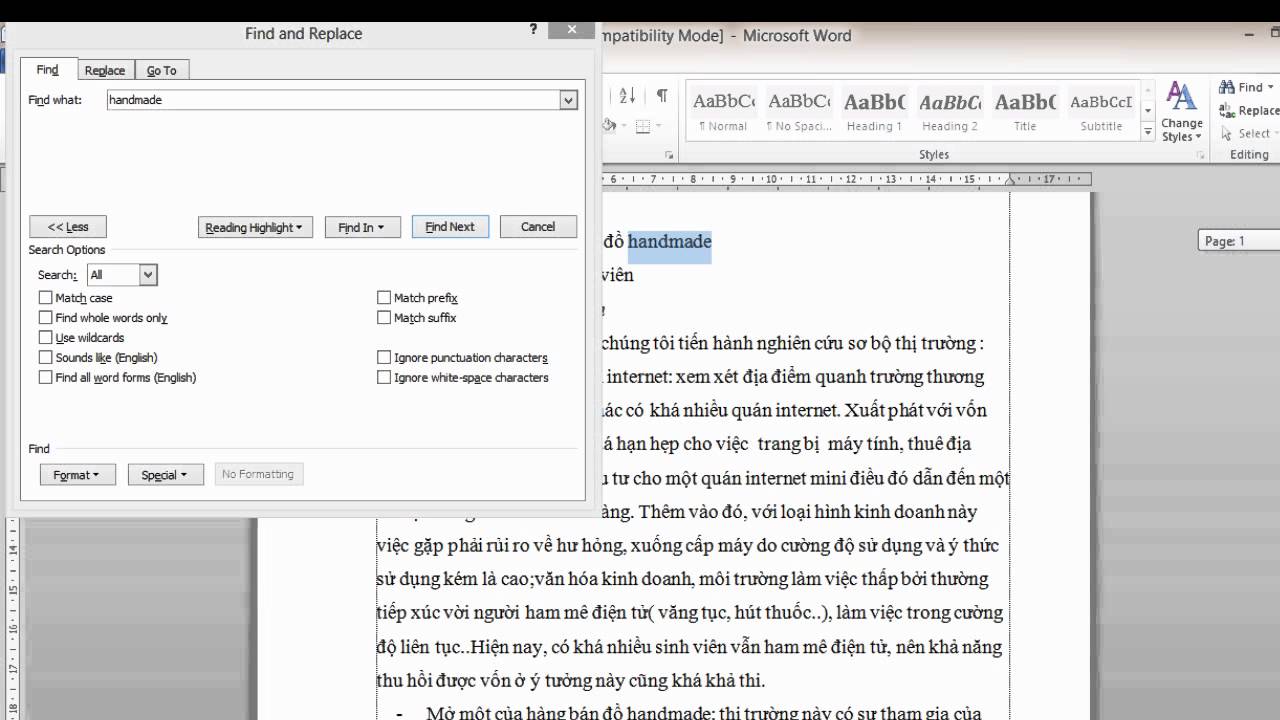Enable Find whole words only
Image resolution: width=1280 pixels, height=720 pixels.
tap(45, 317)
